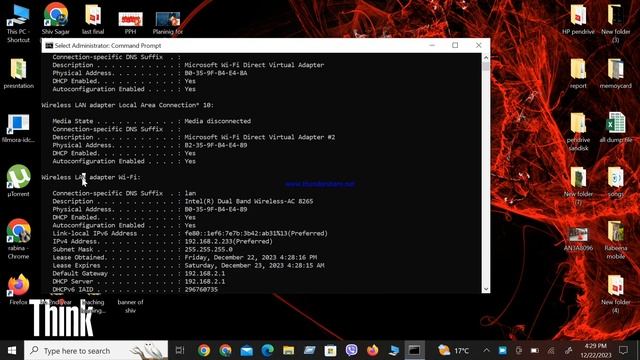Maximize the Command Prompt window
640x360 pixels.
click(x=455, y=45)
